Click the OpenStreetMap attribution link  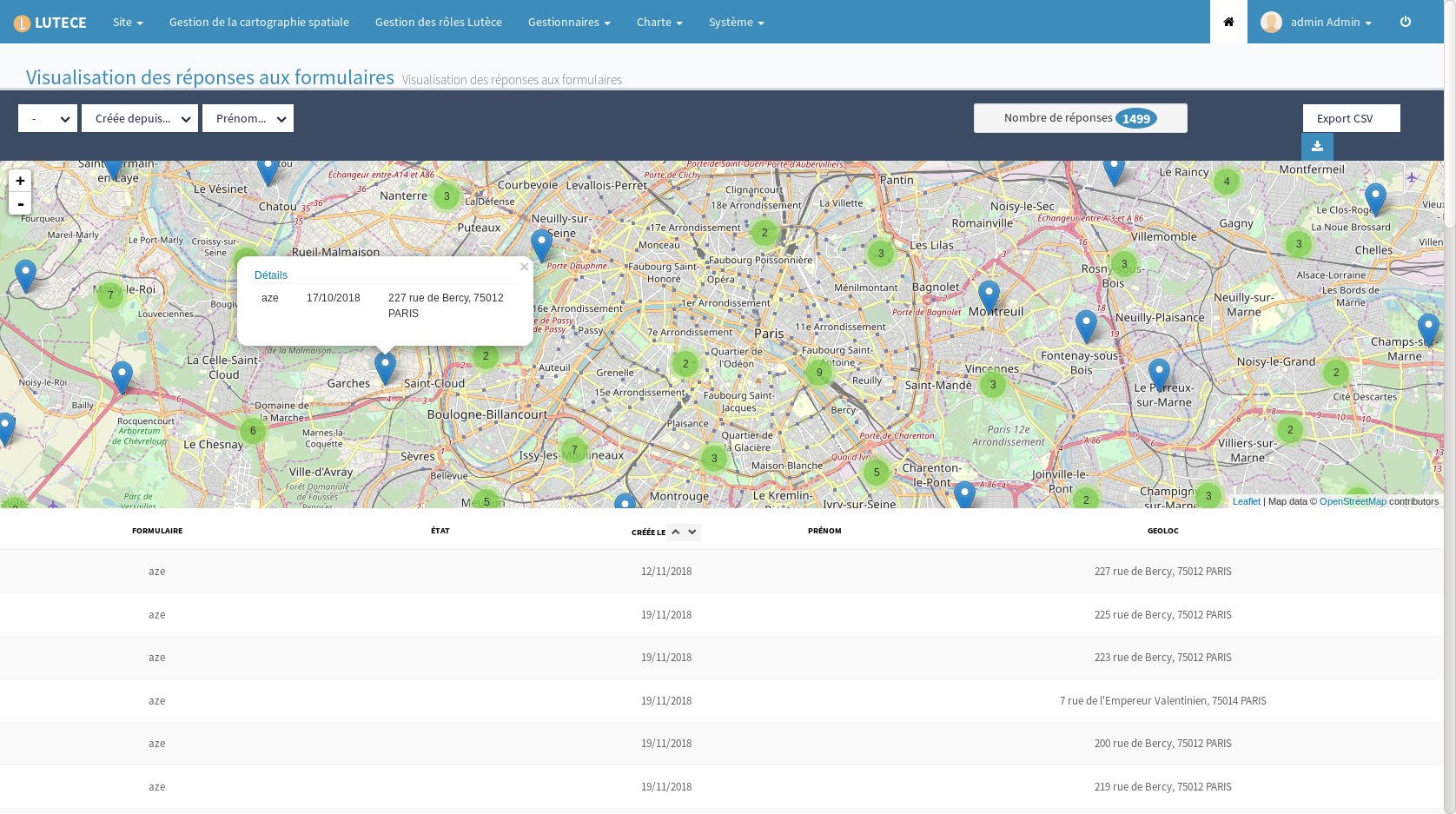pos(1353,501)
